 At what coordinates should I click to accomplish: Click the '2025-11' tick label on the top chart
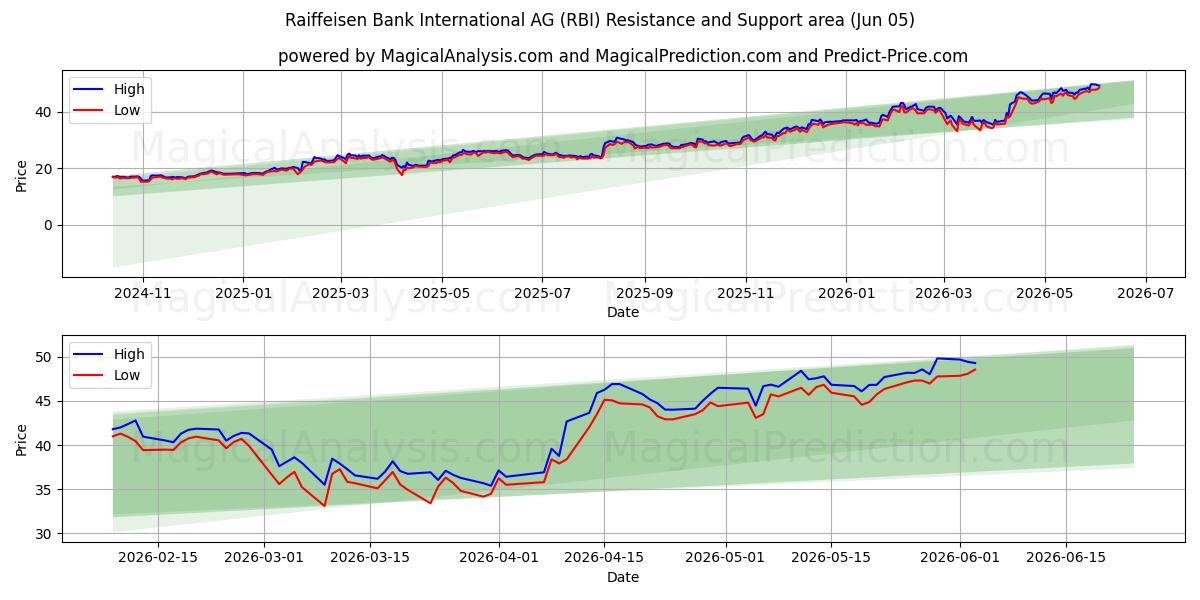745,294
